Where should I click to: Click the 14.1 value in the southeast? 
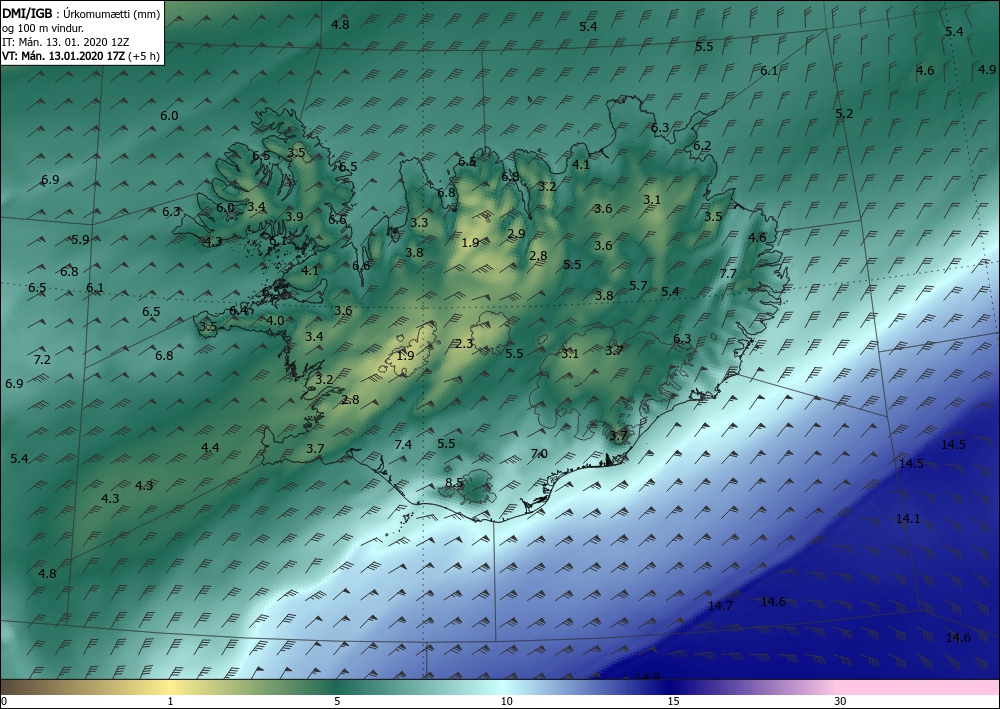click(x=908, y=519)
